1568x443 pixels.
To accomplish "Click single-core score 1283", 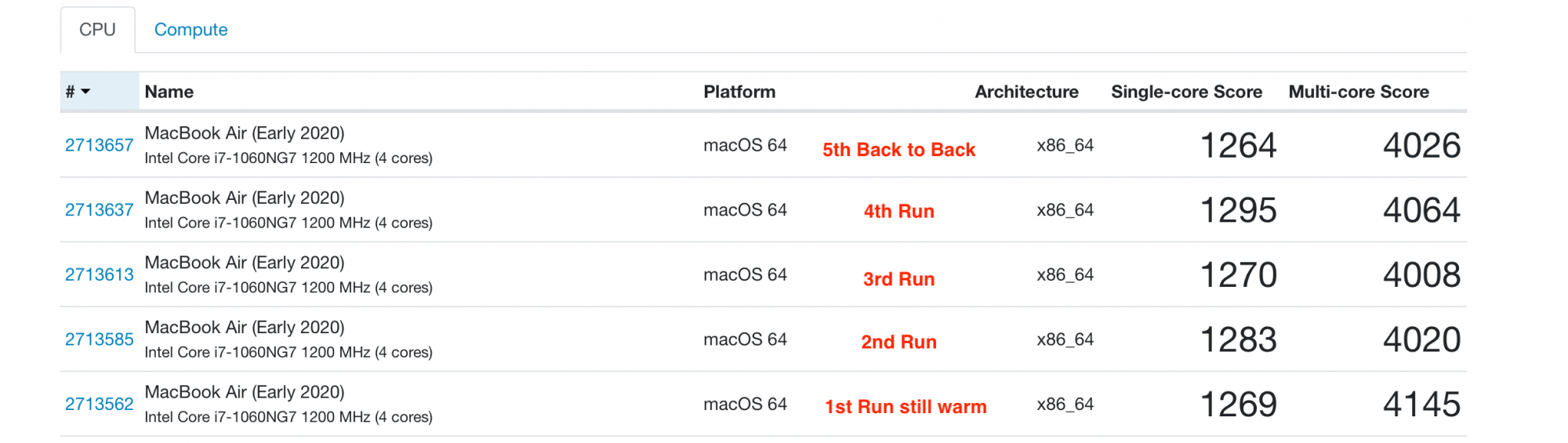I will click(1238, 340).
